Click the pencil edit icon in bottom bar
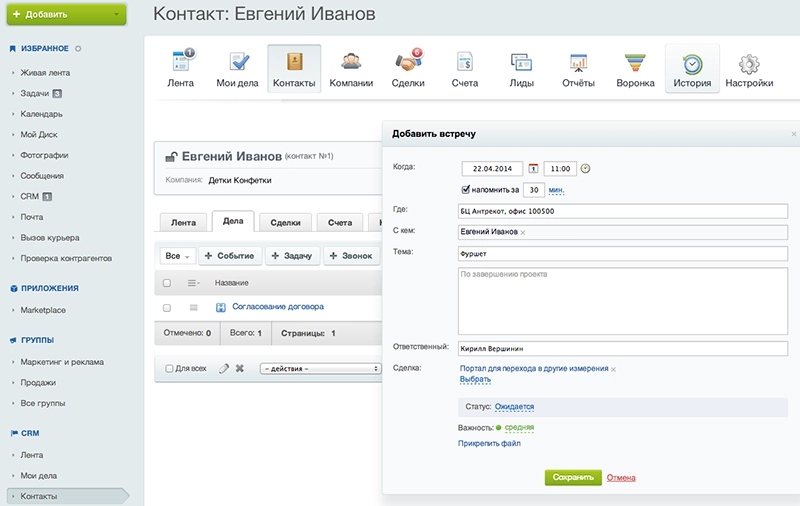The height and width of the screenshot is (506, 800). coord(224,369)
